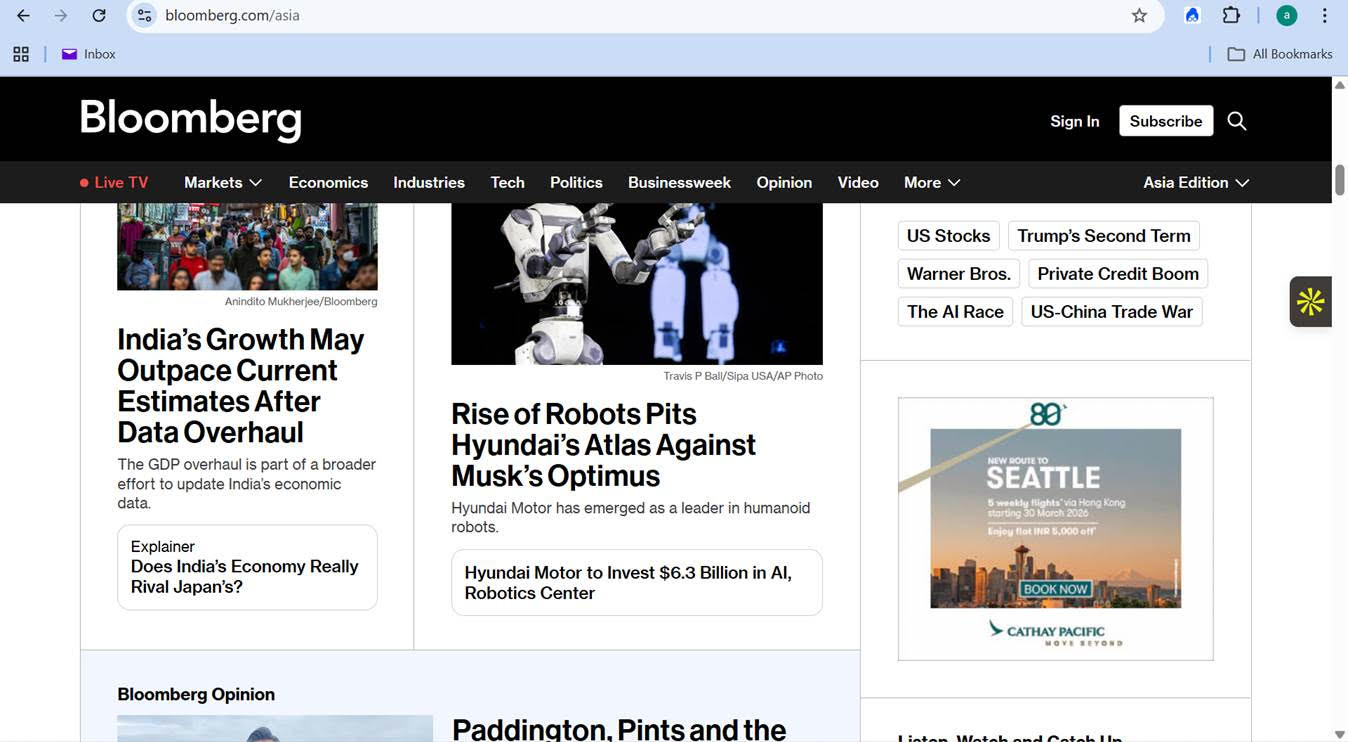
Task: Open the Bloomberg Opinion section heading
Action: 196,694
